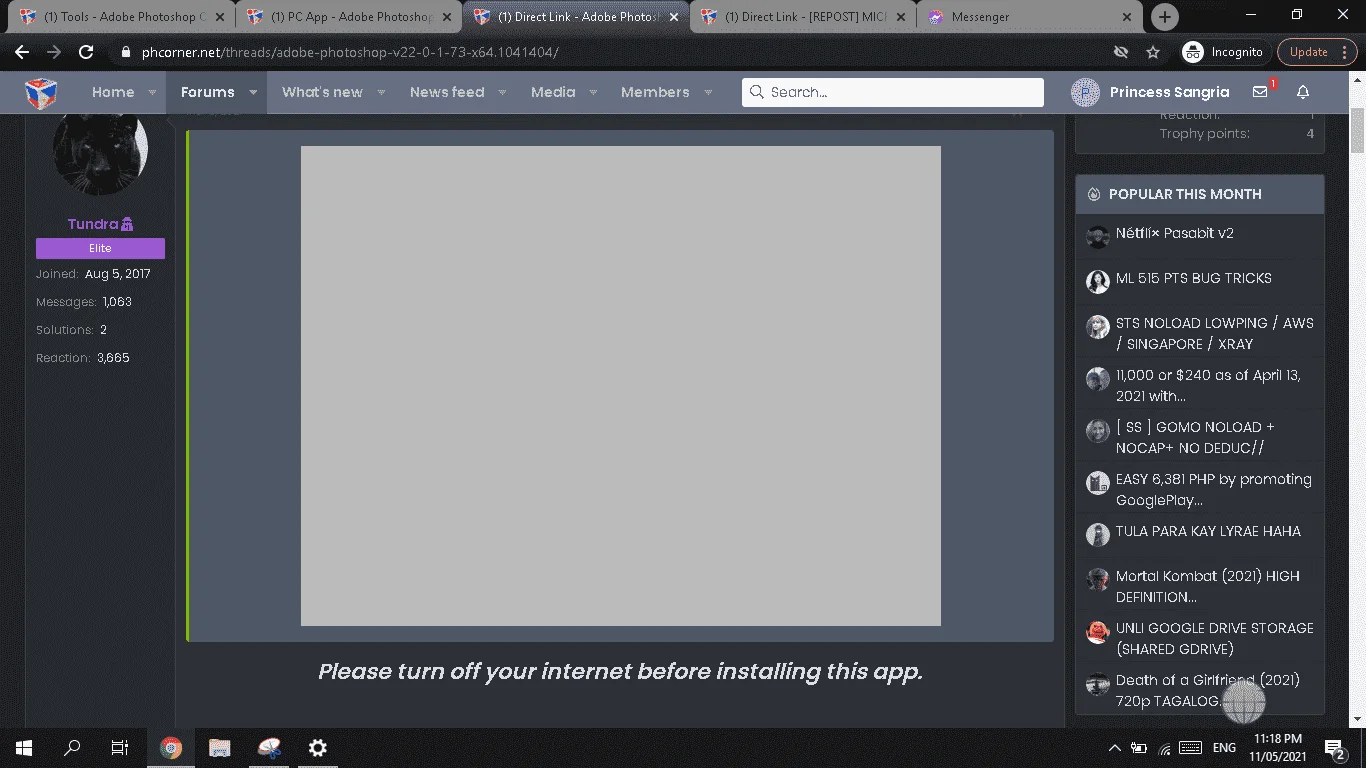Click Princess Sangria profile avatar
This screenshot has height=768, width=1366.
[x=1085, y=93]
